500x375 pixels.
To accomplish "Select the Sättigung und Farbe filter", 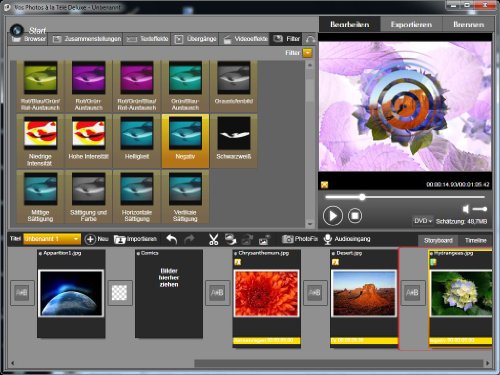I will 89,196.
